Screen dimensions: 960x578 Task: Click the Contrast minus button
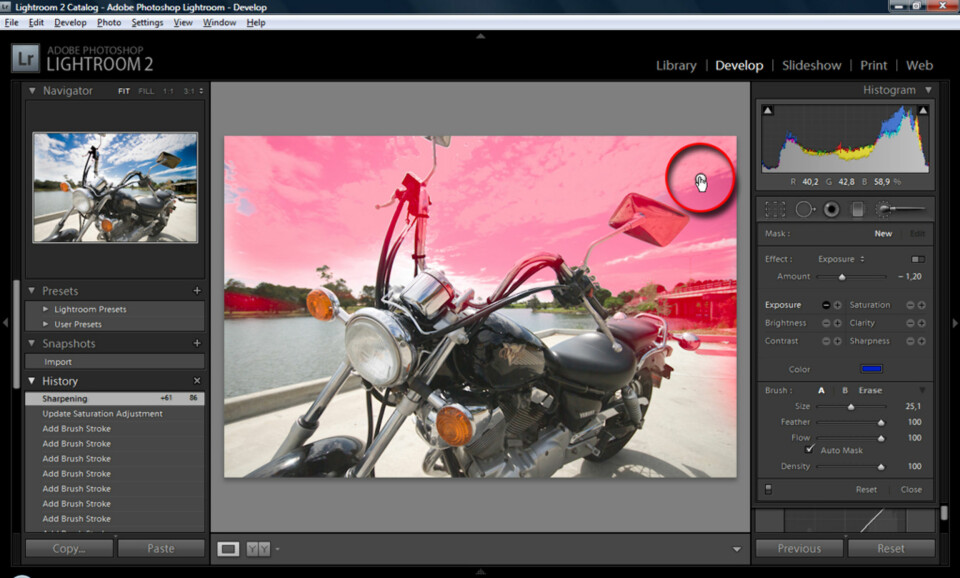[826, 341]
